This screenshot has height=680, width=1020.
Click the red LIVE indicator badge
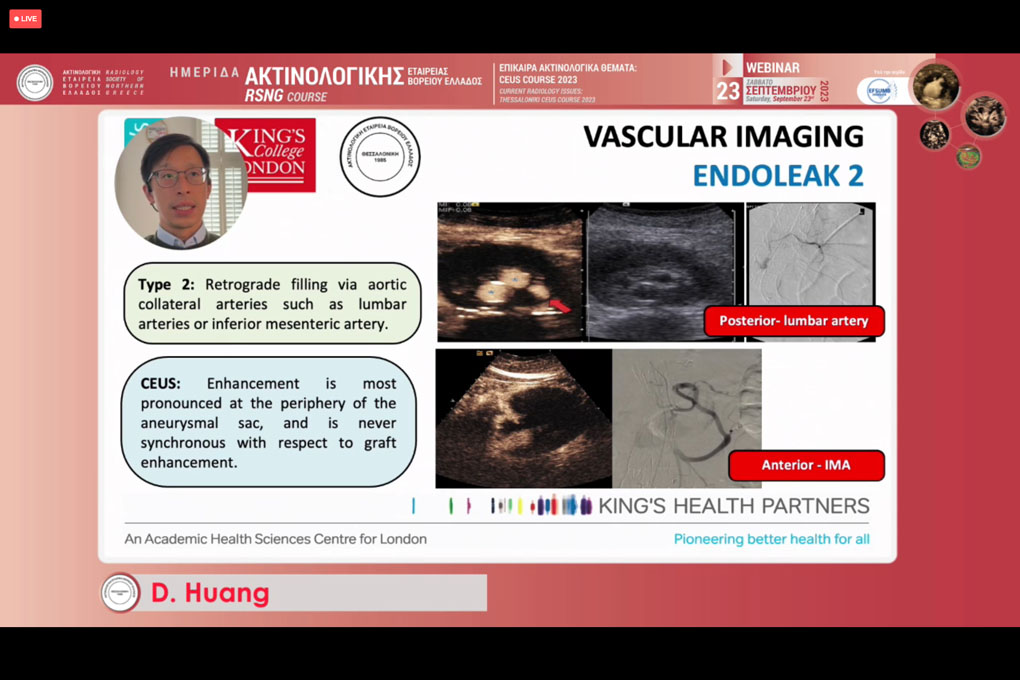point(25,19)
